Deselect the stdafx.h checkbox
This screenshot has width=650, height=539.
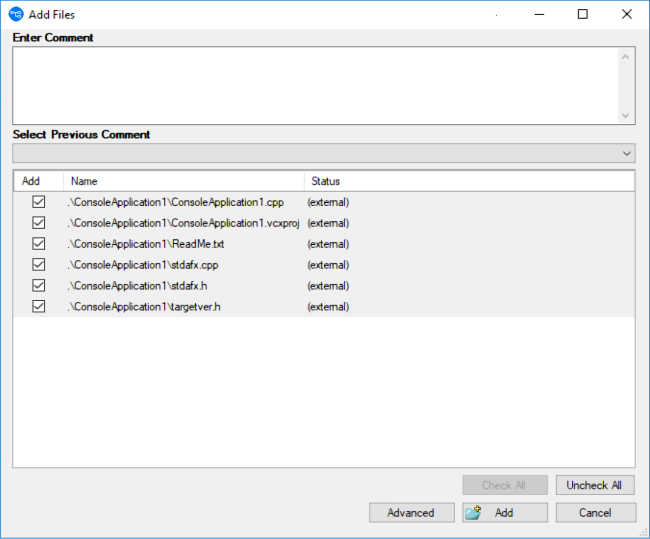click(39, 286)
